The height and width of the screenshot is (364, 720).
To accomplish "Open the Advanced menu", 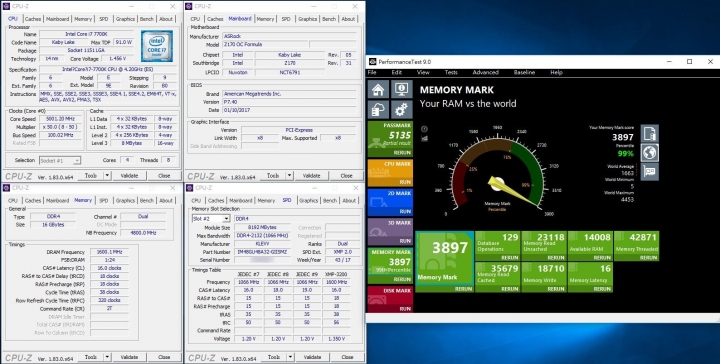I will tap(485, 73).
